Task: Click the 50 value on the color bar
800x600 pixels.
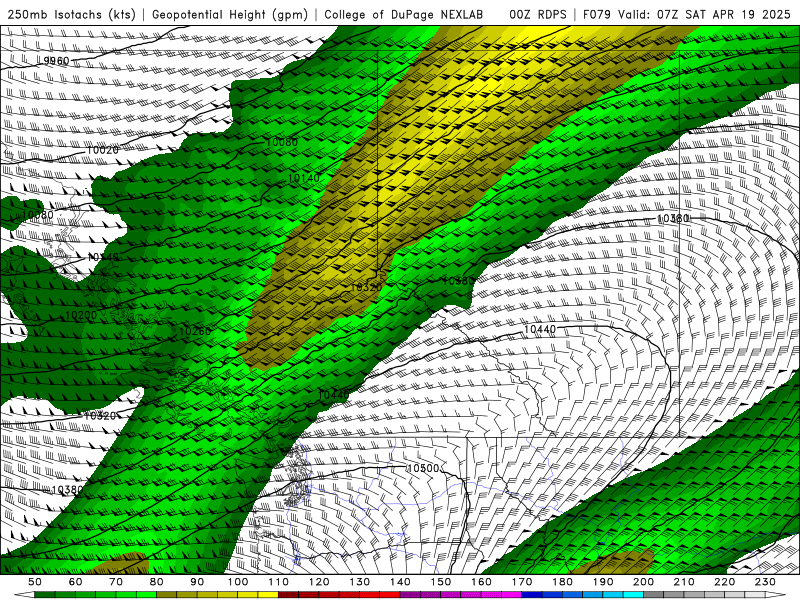Action: 35,582
